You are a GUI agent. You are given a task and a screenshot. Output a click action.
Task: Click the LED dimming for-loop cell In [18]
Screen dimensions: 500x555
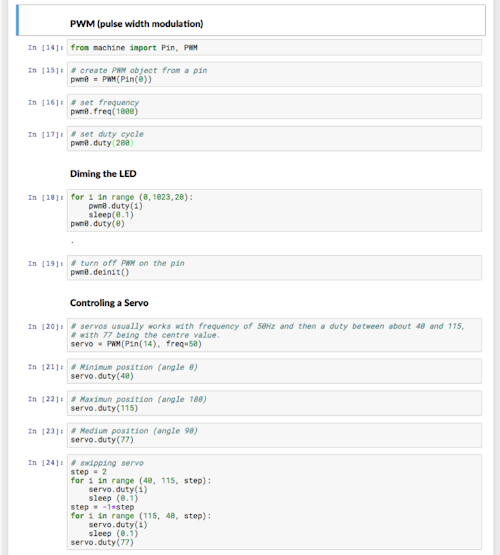pyautogui.click(x=274, y=211)
